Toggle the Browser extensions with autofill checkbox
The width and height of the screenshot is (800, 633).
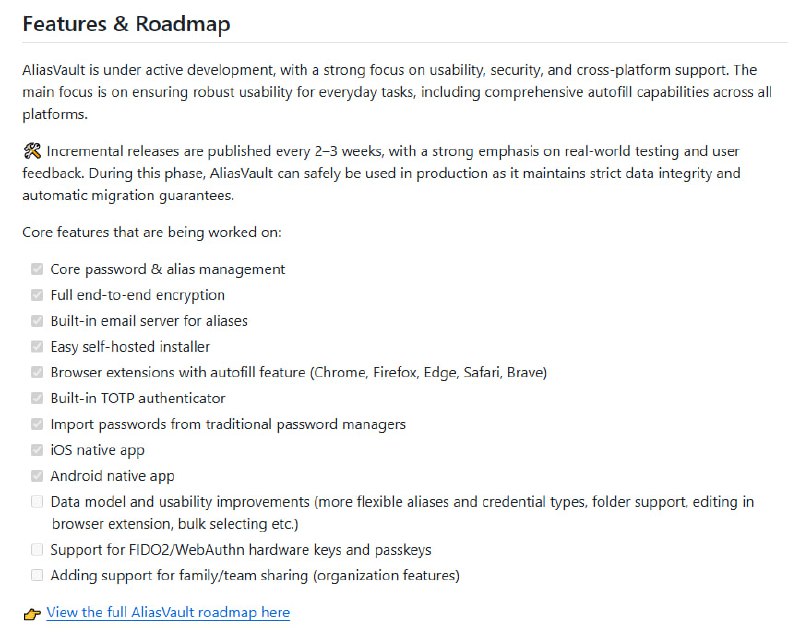point(37,373)
